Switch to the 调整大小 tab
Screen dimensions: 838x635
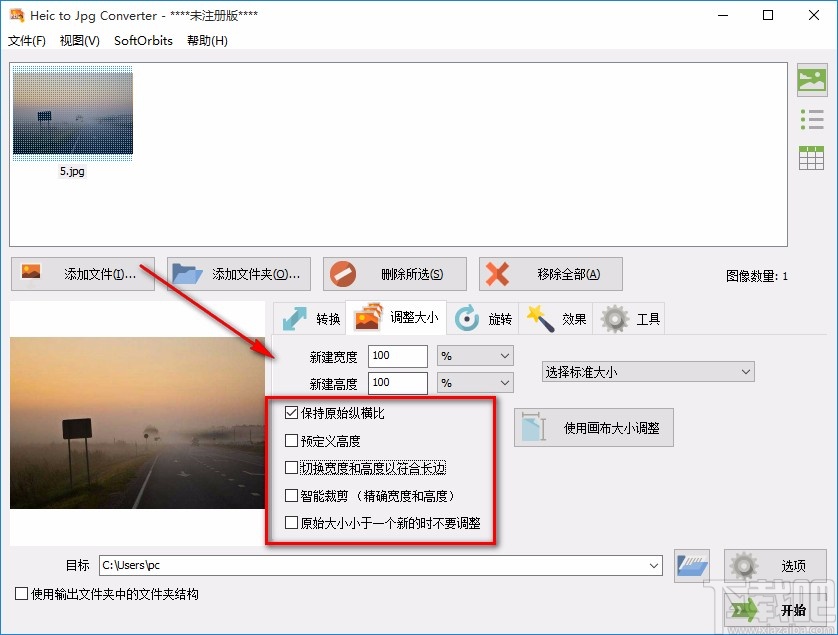point(400,318)
